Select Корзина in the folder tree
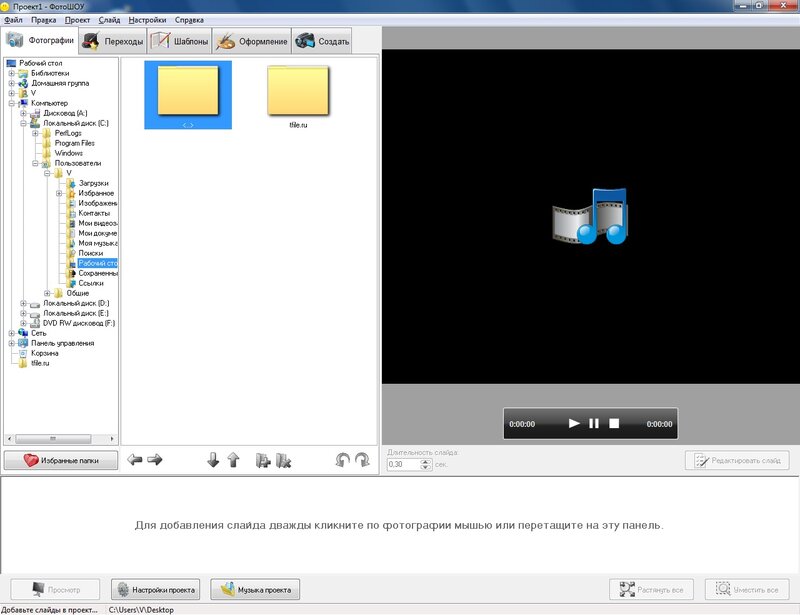800x615 pixels. point(44,353)
